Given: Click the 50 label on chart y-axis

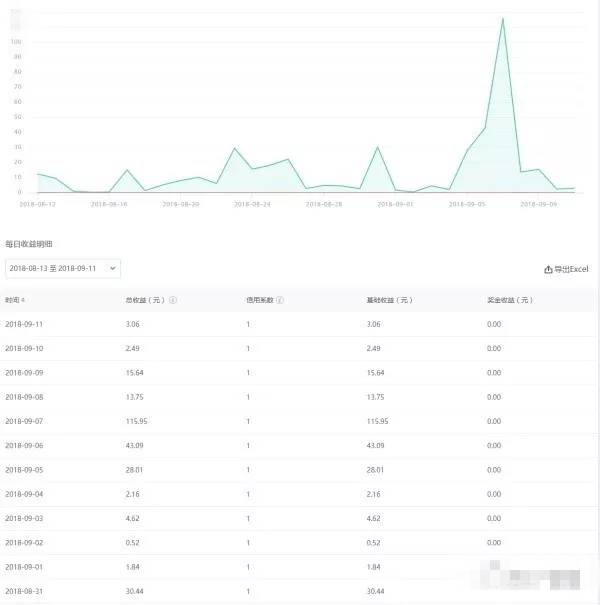Looking at the screenshot, I should [17, 117].
